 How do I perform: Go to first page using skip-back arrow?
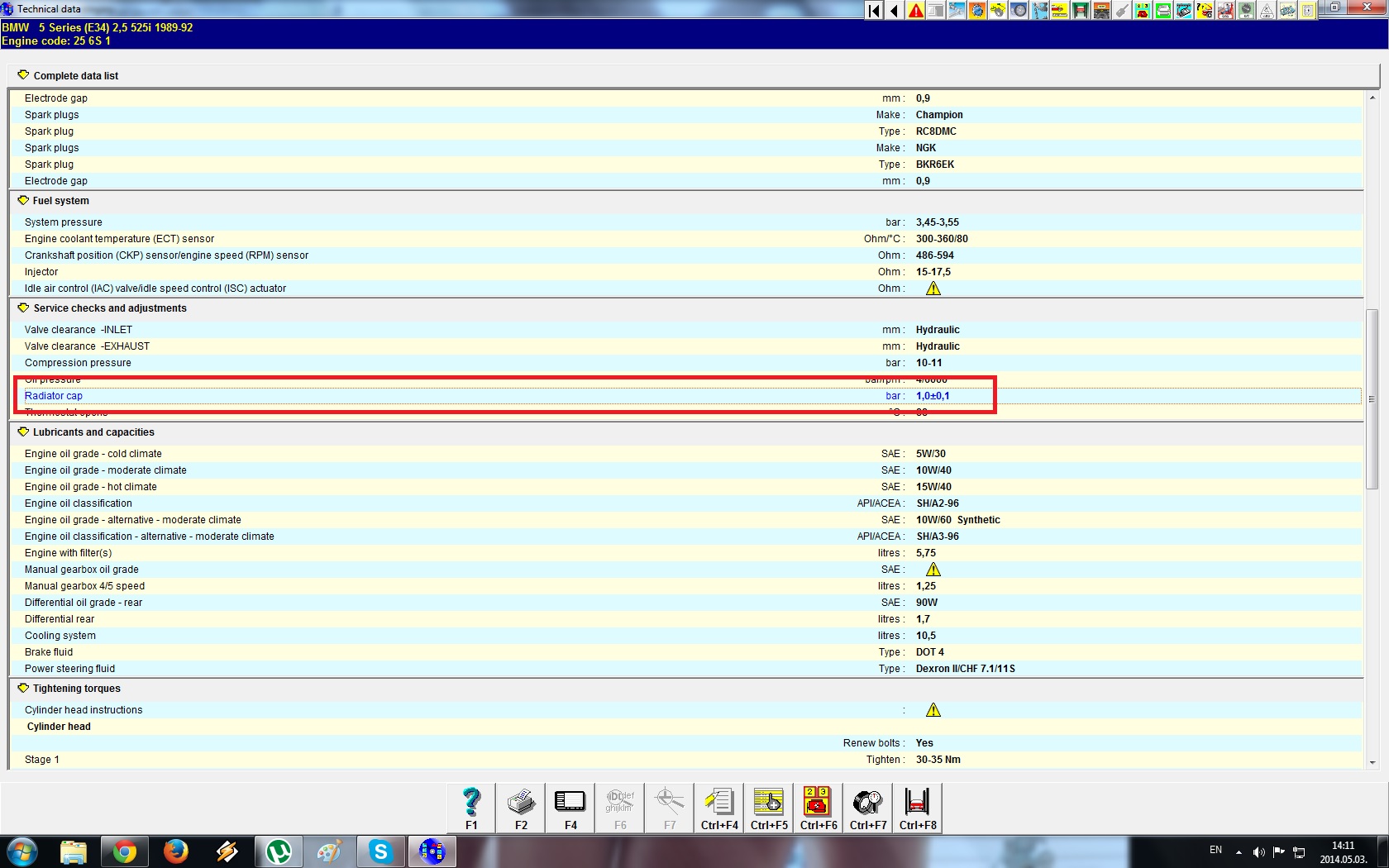[874, 10]
